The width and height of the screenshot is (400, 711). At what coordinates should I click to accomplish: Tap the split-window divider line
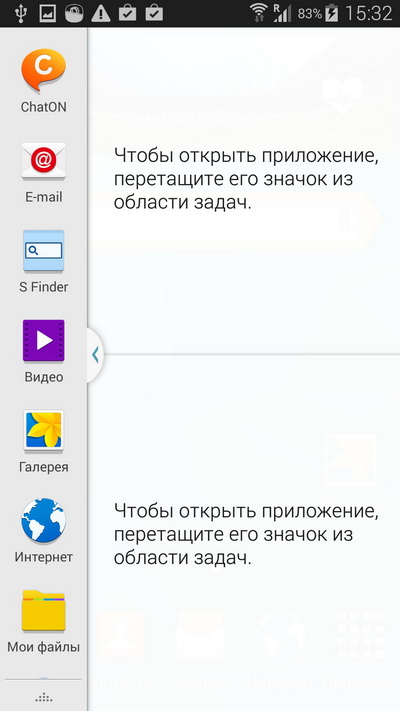tap(252, 355)
